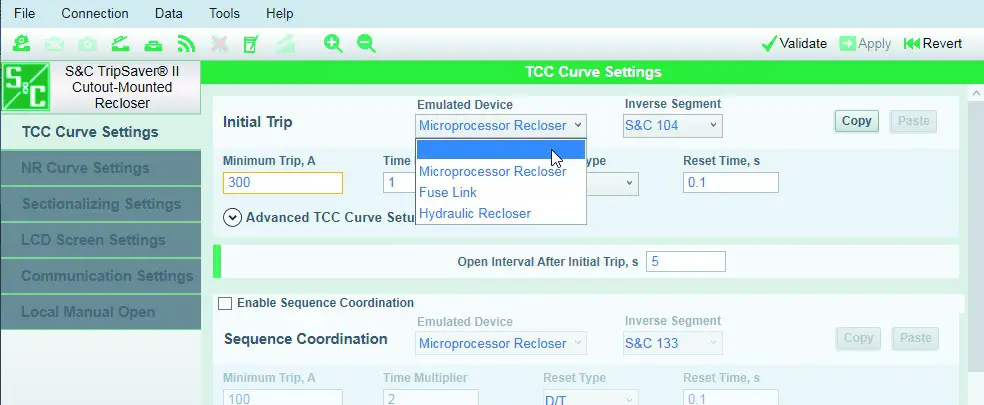Go to the Communication Settings tab

click(x=100, y=276)
